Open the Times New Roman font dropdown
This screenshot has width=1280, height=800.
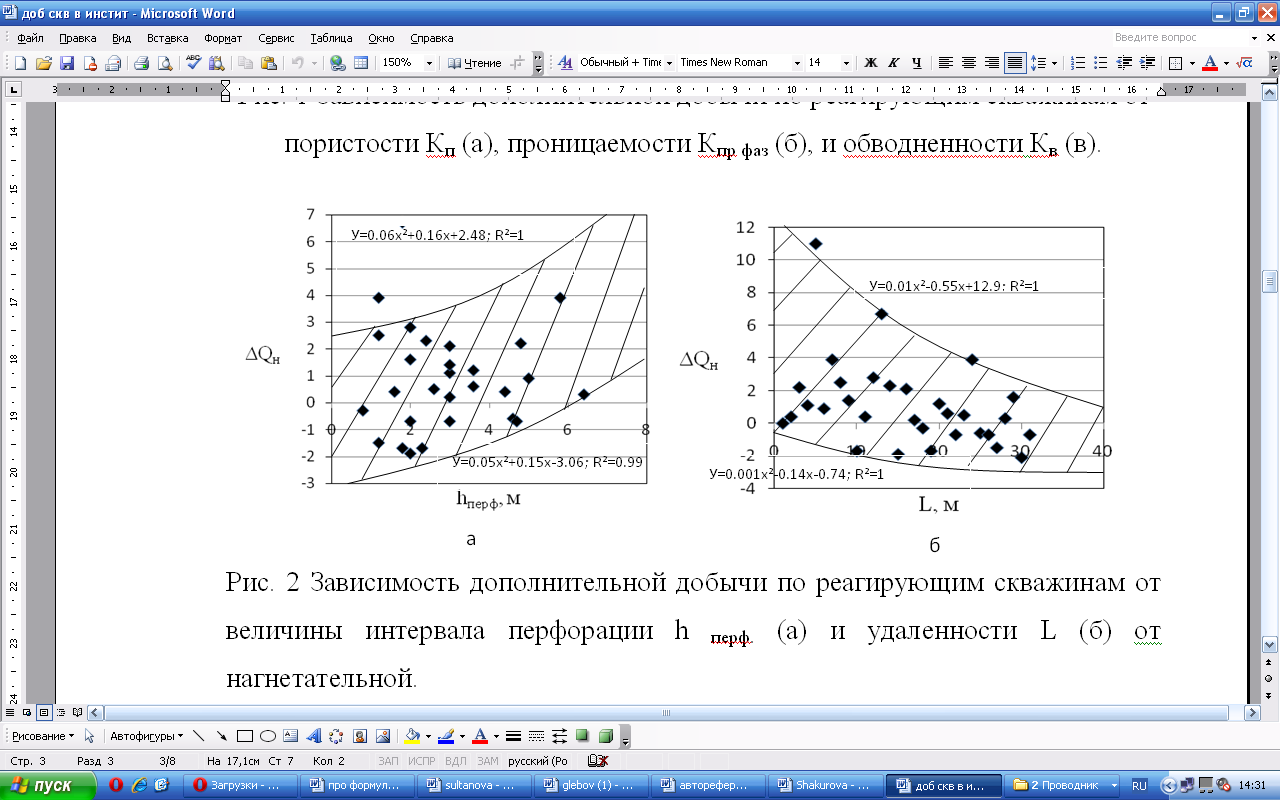[797, 63]
